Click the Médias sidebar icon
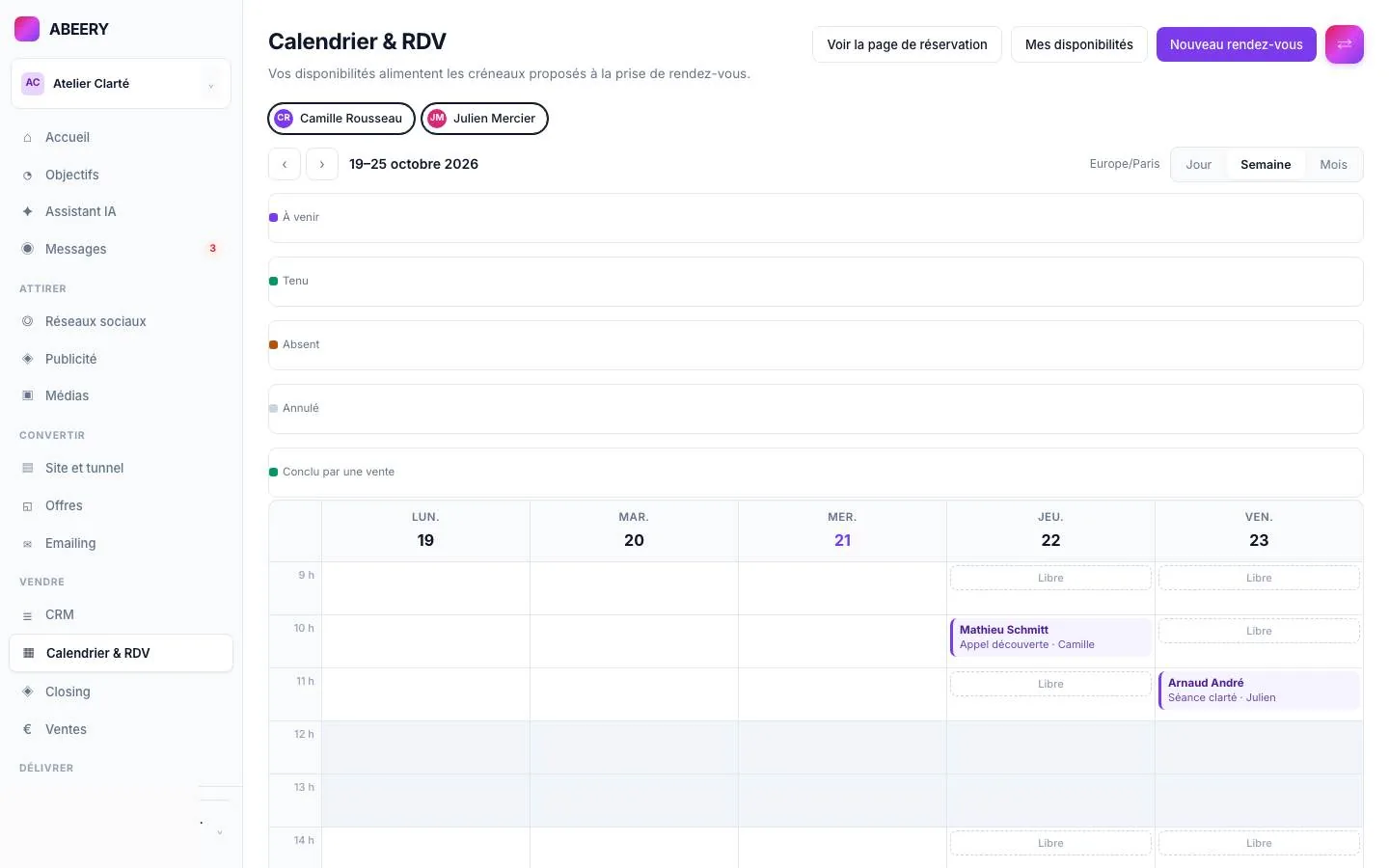Viewport: 1389px width, 868px height. point(27,395)
